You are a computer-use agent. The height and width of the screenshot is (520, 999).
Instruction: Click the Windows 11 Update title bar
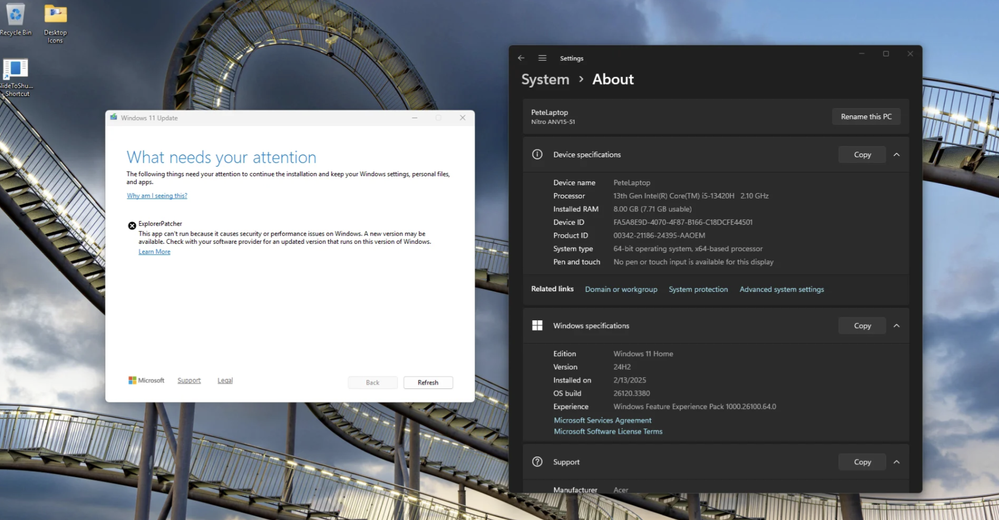(290, 118)
